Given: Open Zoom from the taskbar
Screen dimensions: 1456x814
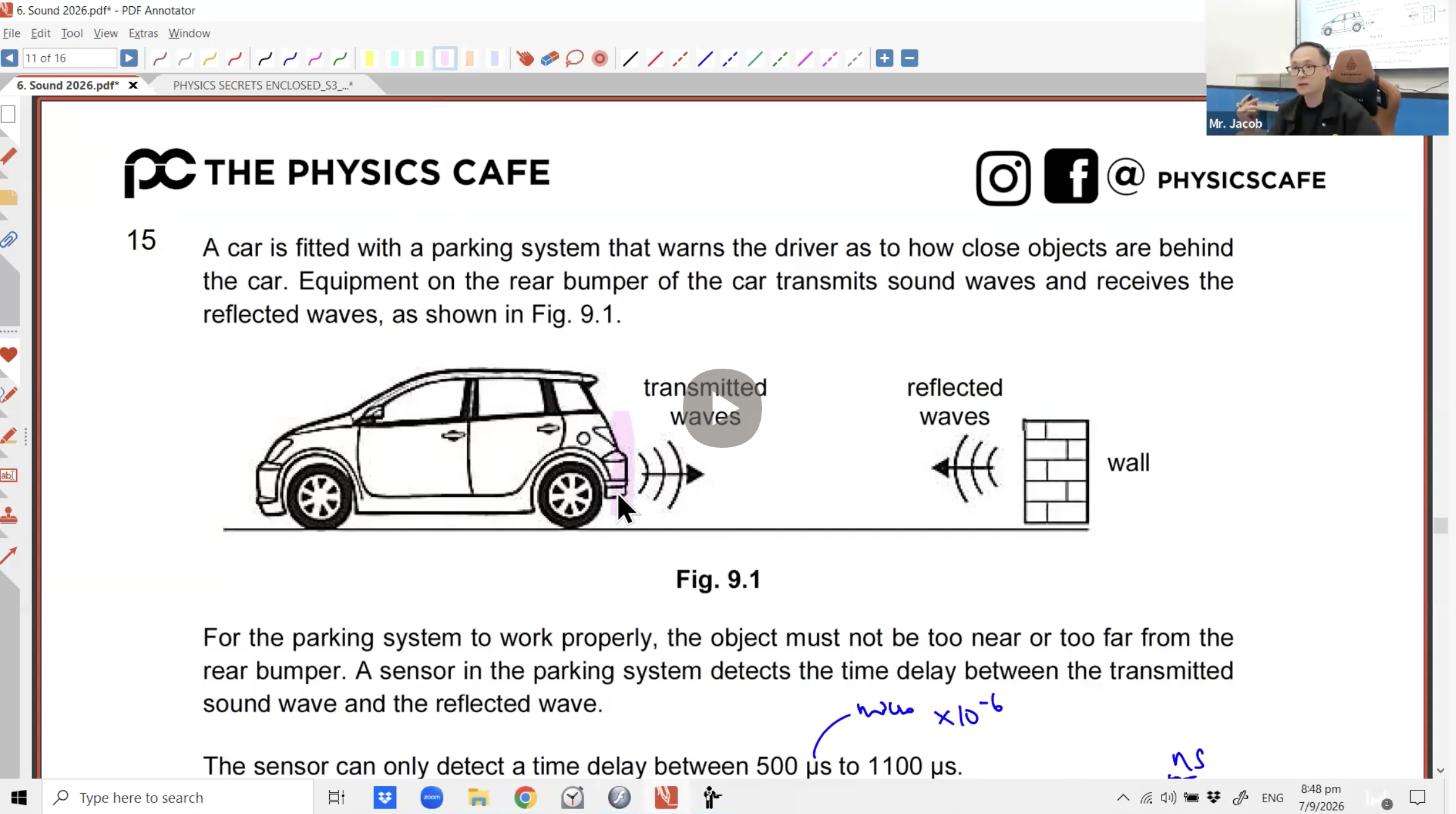Looking at the screenshot, I should pos(432,798).
